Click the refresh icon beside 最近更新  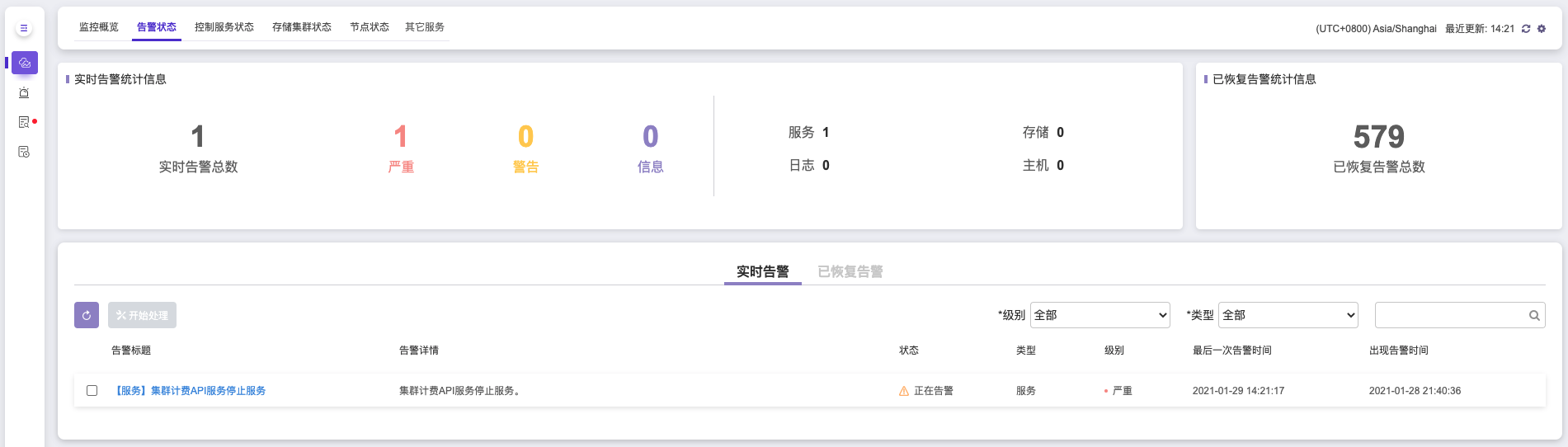(x=1526, y=29)
